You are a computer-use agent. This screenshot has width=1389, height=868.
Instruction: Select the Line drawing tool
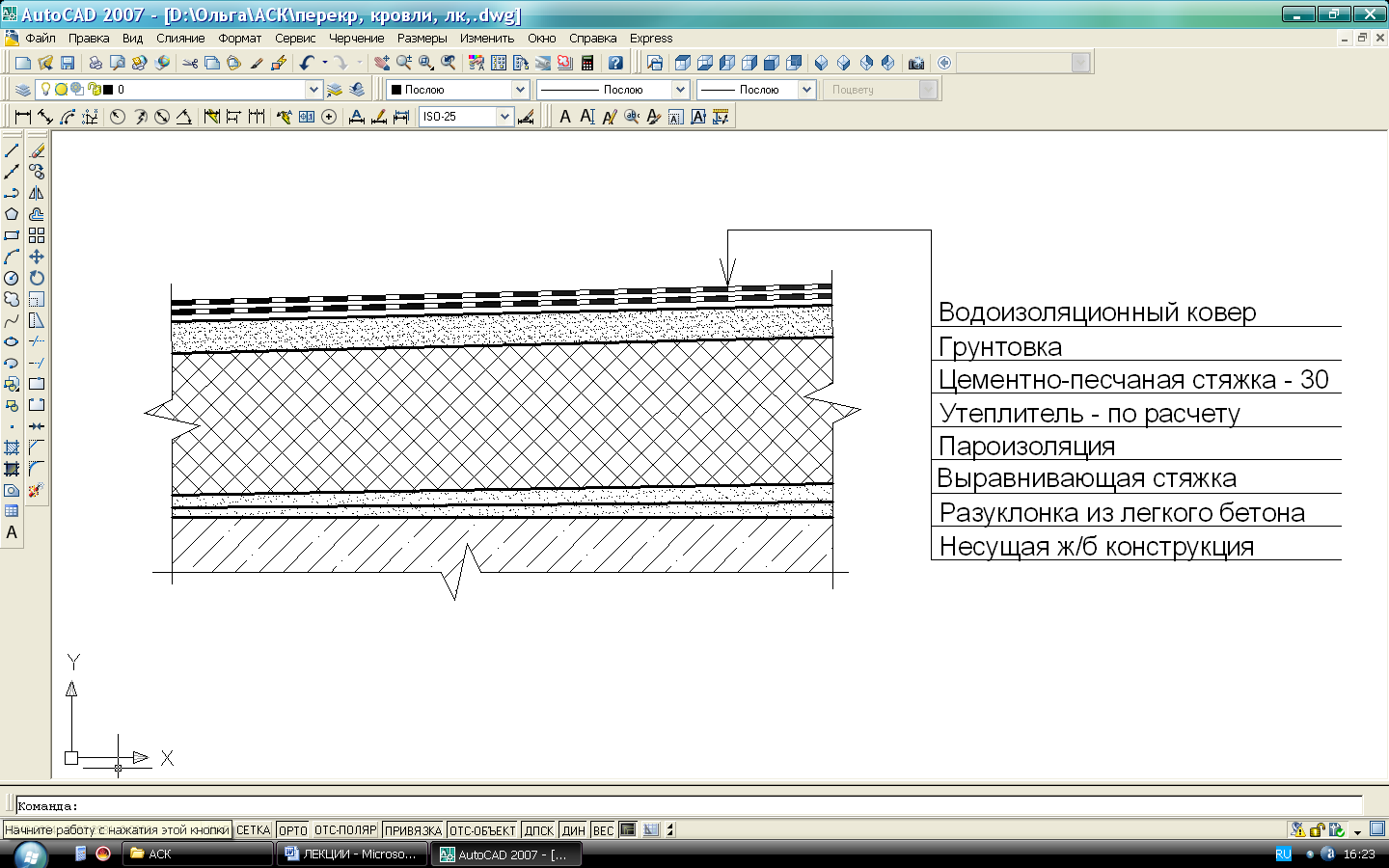[x=12, y=150]
